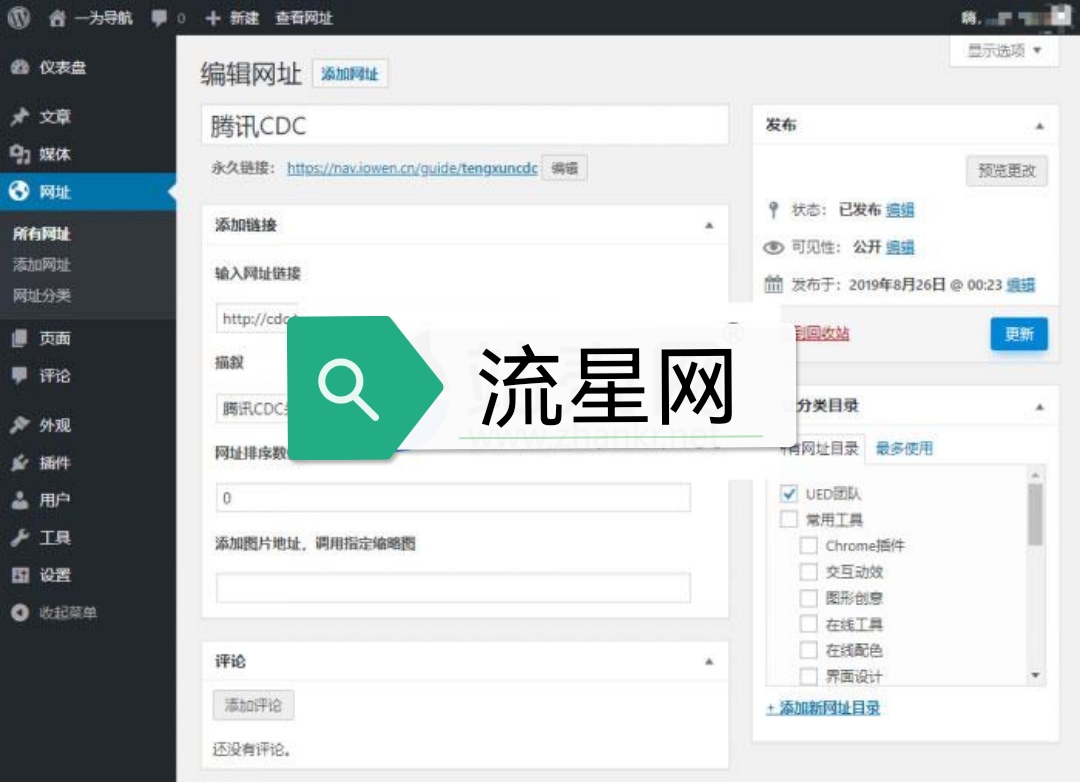The height and width of the screenshot is (782, 1080).
Task: Click the 添加评论 button
Action: tap(253, 705)
